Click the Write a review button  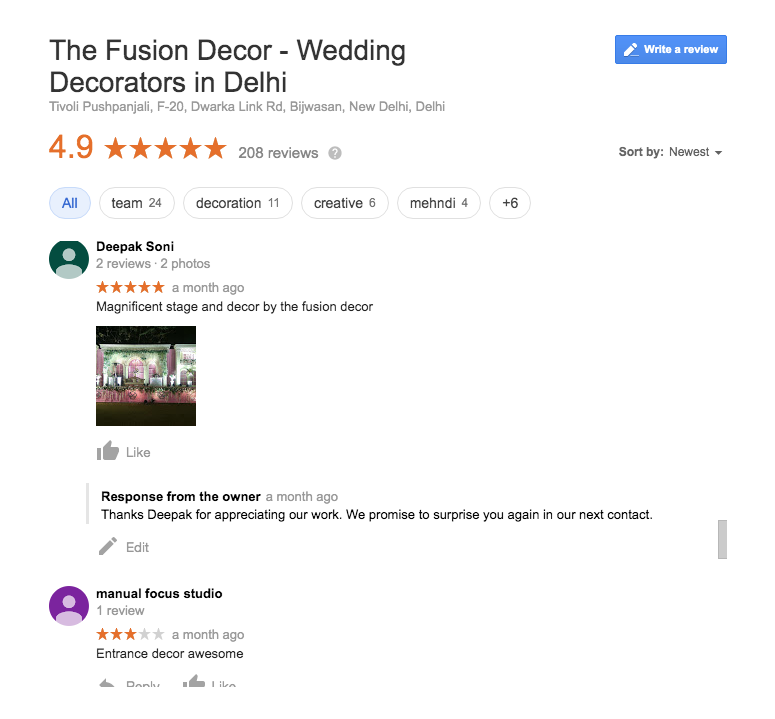tap(671, 49)
